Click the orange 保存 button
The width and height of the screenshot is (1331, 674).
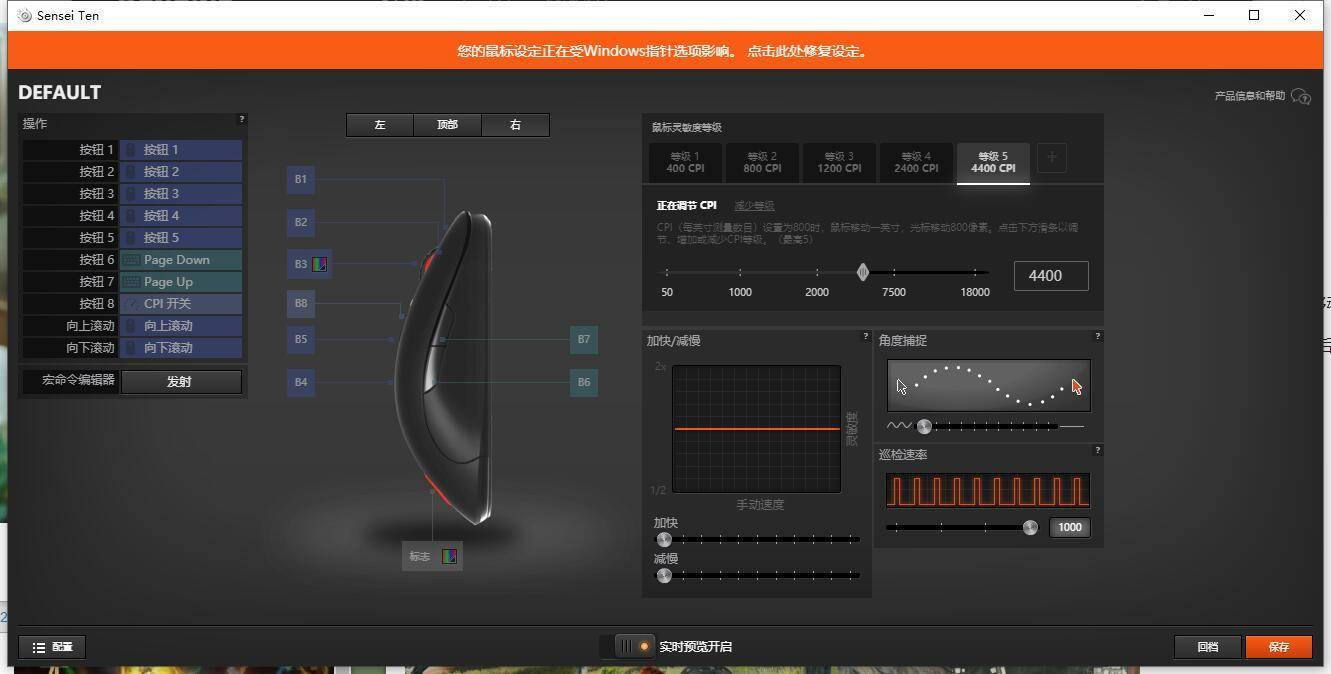click(1279, 647)
